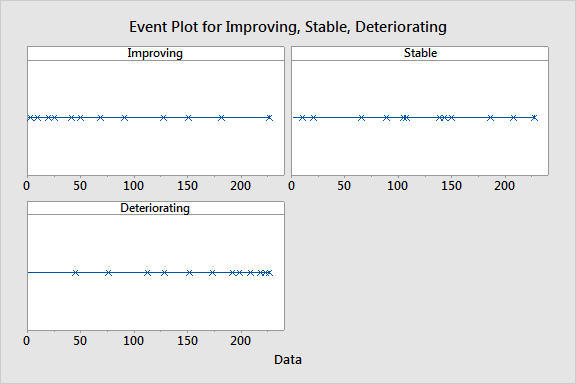Select Stable panel event marker near 186
The image size is (576, 384).
click(x=490, y=118)
